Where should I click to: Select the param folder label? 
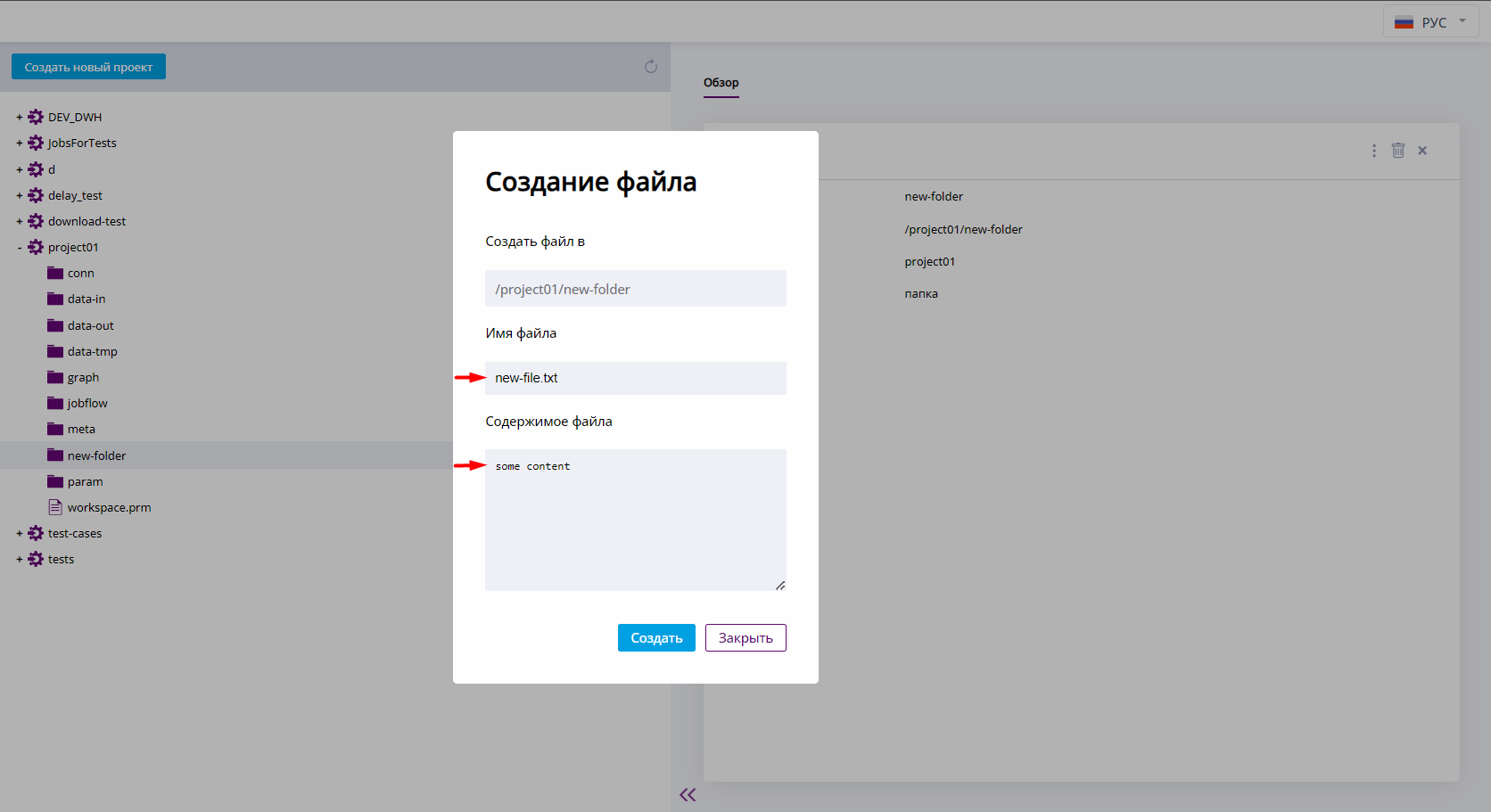(x=86, y=482)
